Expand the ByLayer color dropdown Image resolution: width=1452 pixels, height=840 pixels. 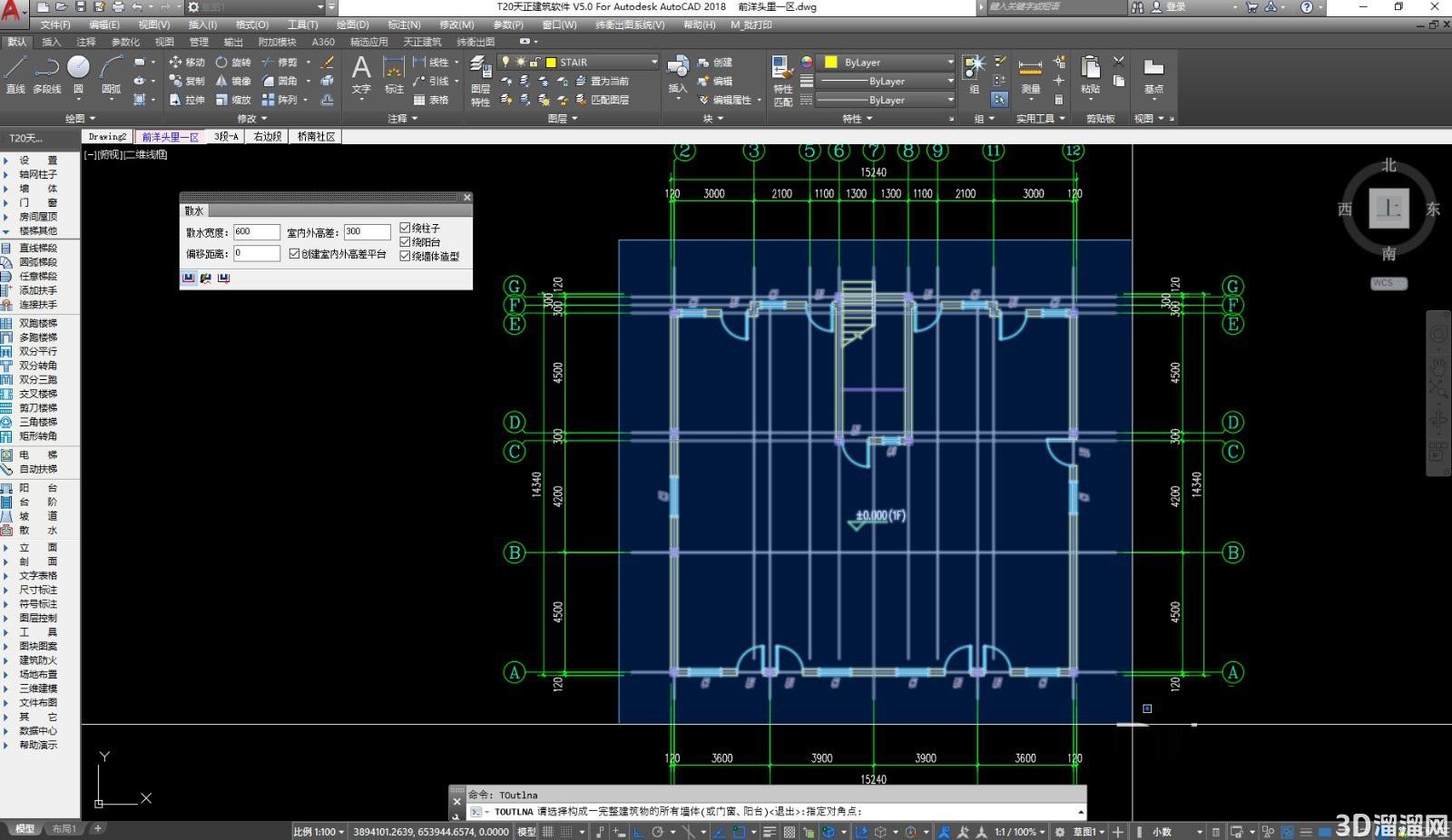click(x=950, y=62)
